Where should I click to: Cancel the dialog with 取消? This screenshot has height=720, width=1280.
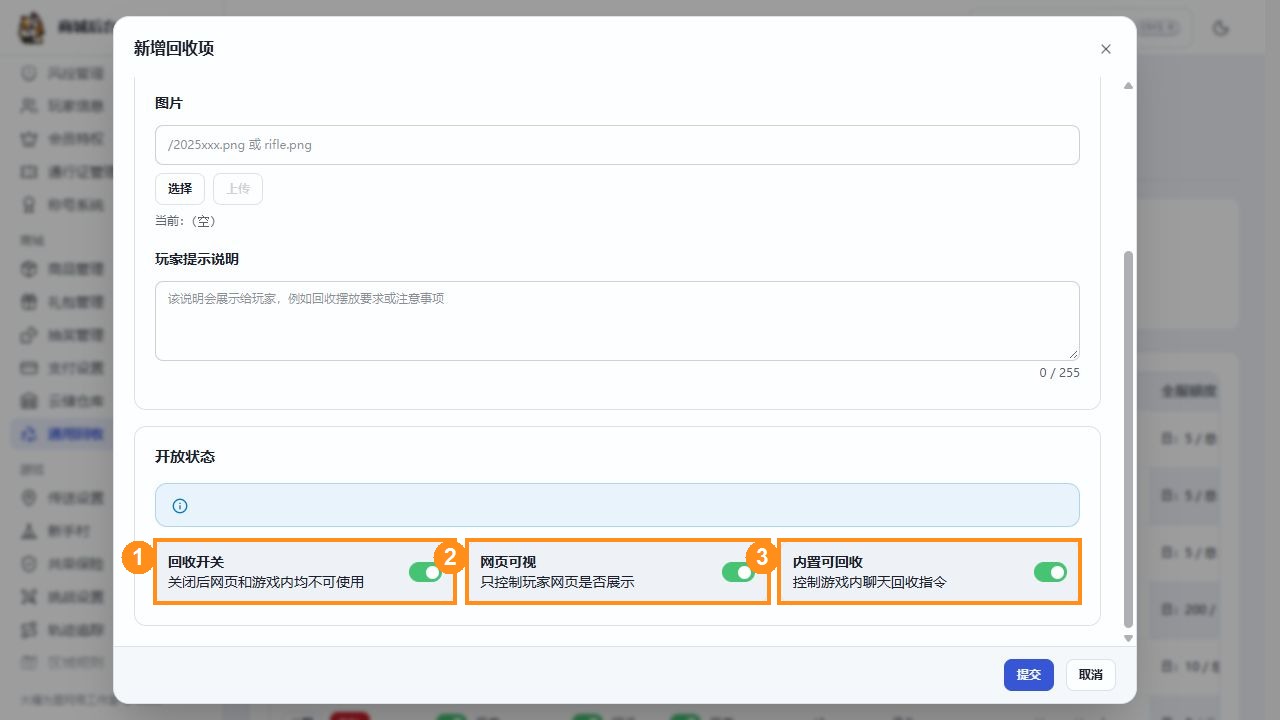[x=1091, y=675]
